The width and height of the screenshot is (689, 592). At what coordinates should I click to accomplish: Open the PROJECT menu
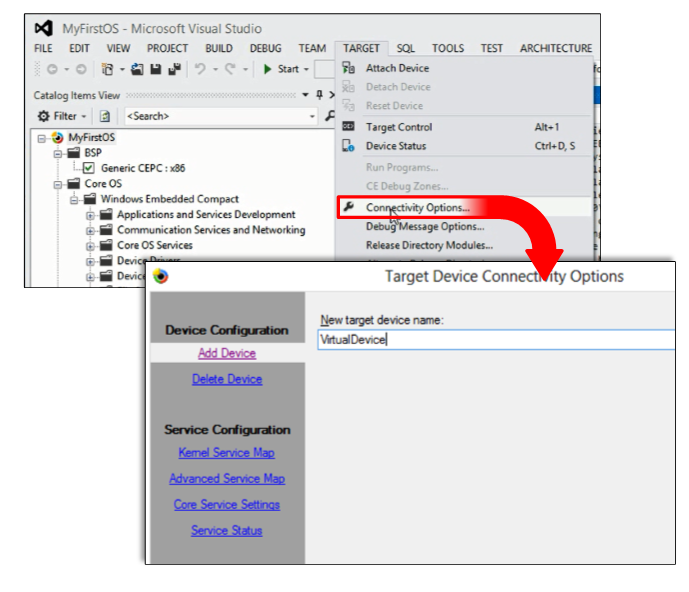(x=167, y=48)
